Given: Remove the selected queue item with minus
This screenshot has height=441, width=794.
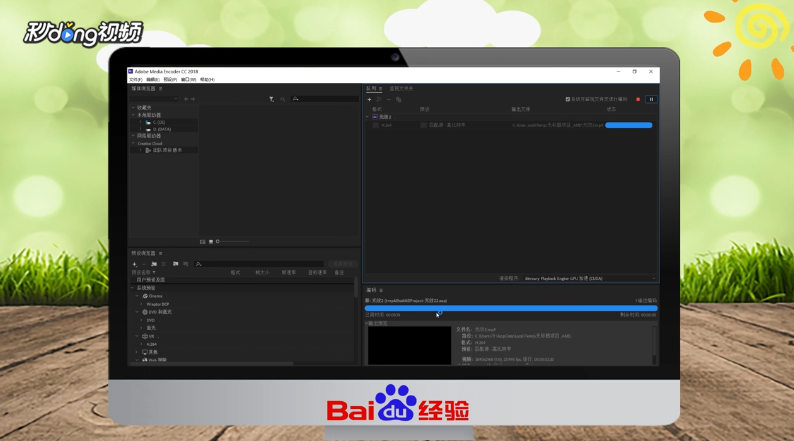Looking at the screenshot, I should (389, 100).
